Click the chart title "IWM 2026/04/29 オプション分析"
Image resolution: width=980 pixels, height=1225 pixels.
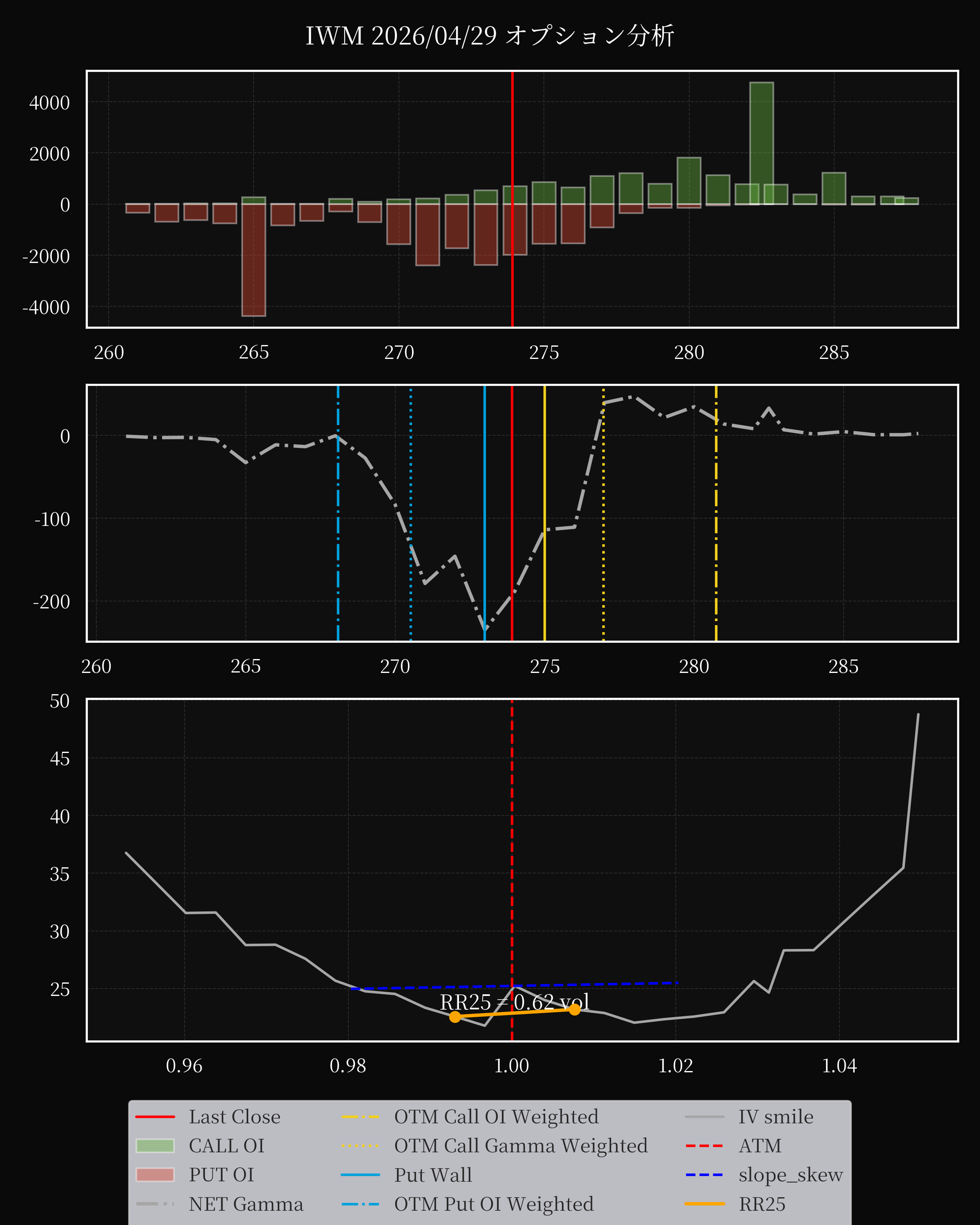pos(490,35)
